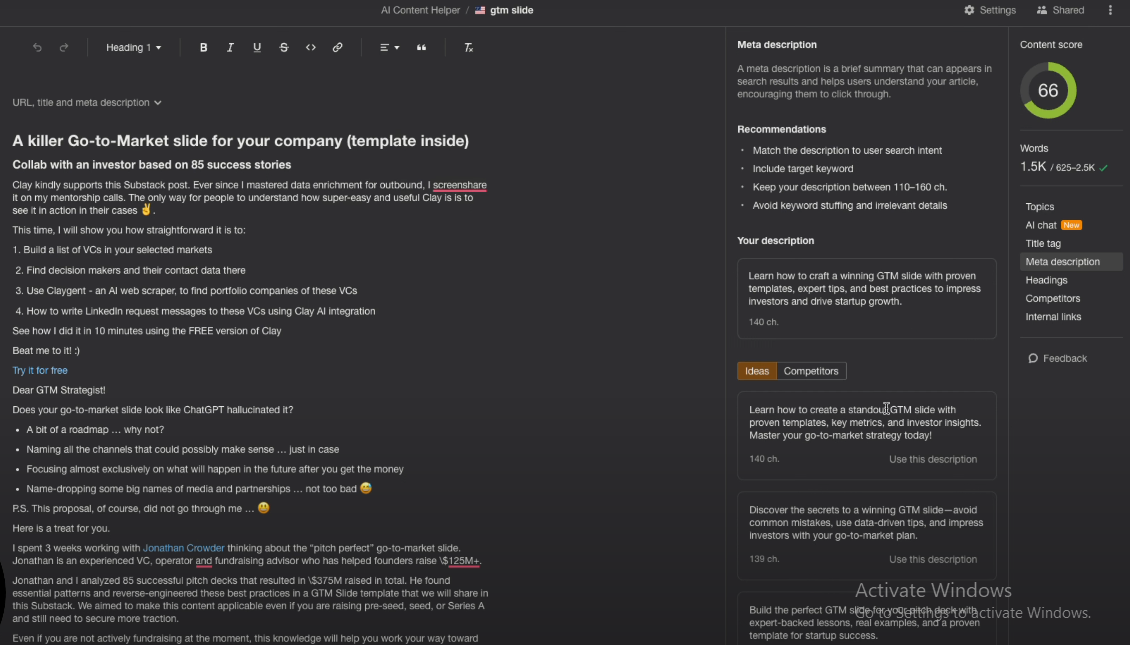1130x645 pixels.
Task: Apply italic formatting
Action: pos(230,48)
